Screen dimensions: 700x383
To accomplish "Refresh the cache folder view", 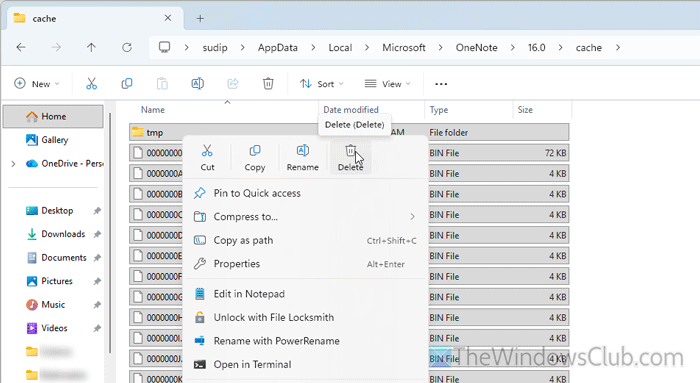I will click(127, 47).
